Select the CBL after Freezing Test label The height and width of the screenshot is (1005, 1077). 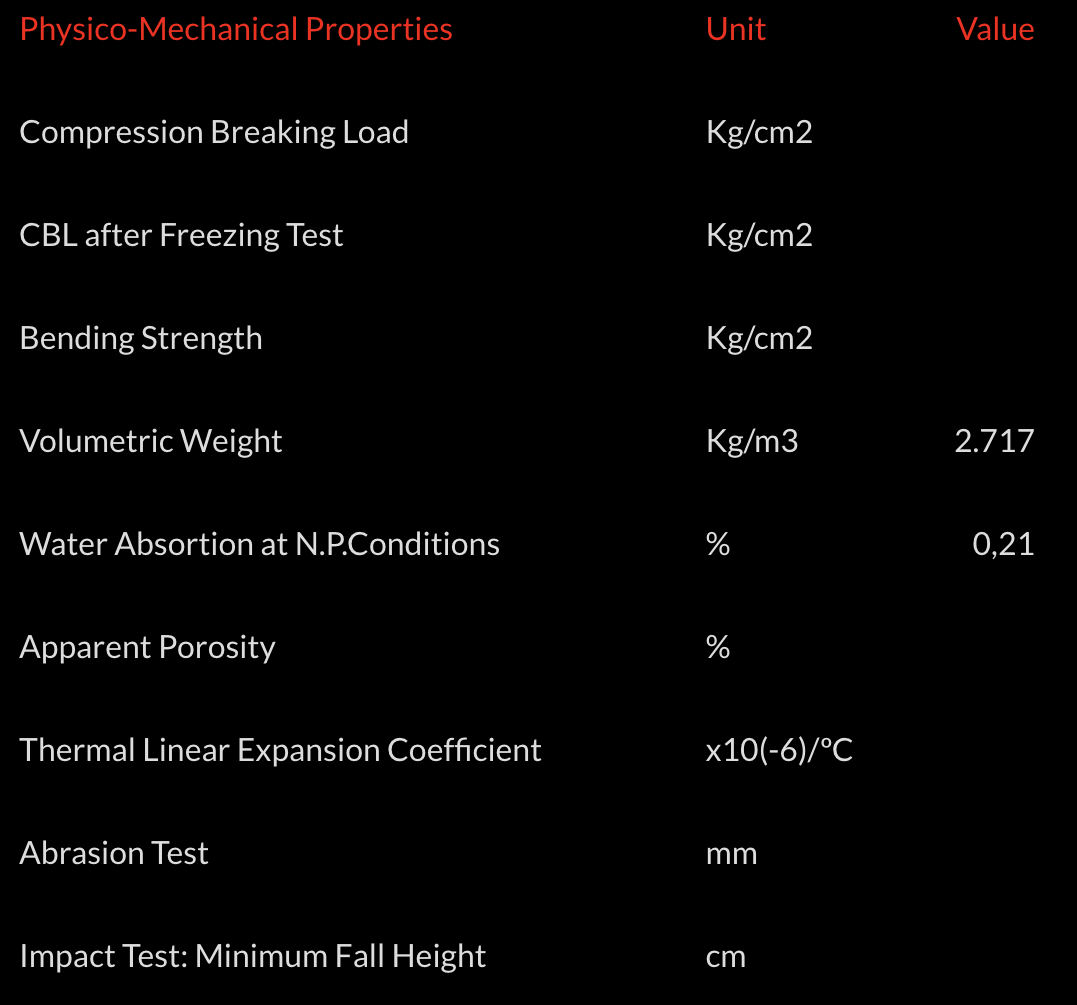[181, 235]
